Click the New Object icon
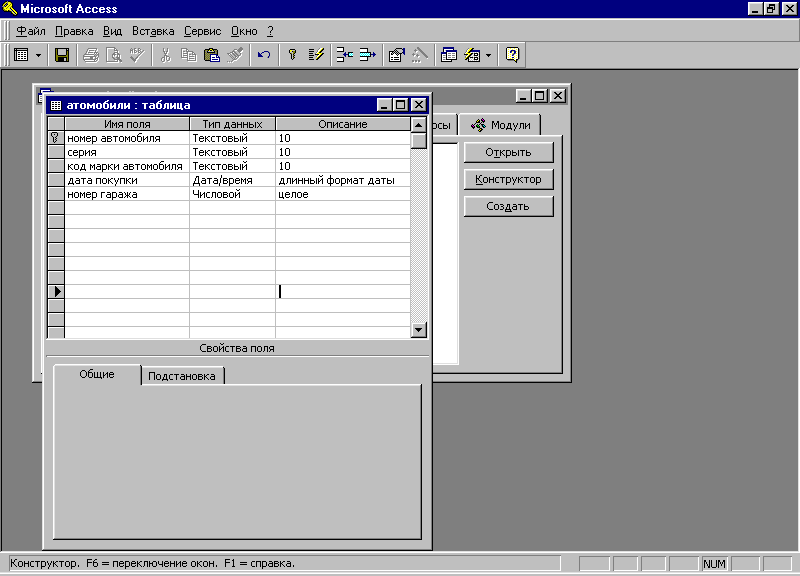This screenshot has width=800, height=576. point(472,55)
